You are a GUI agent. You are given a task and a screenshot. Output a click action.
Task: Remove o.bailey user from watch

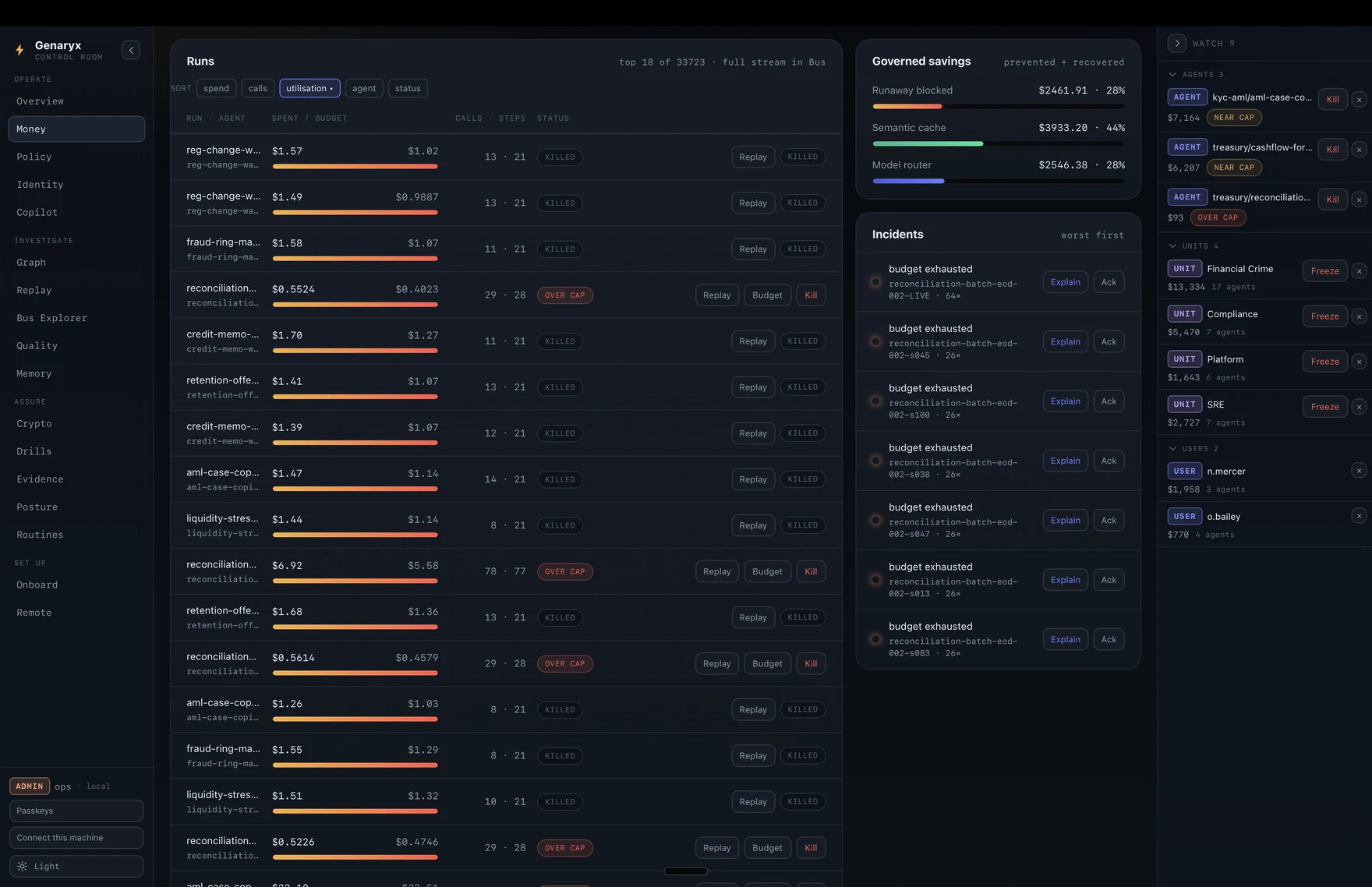tap(1359, 516)
